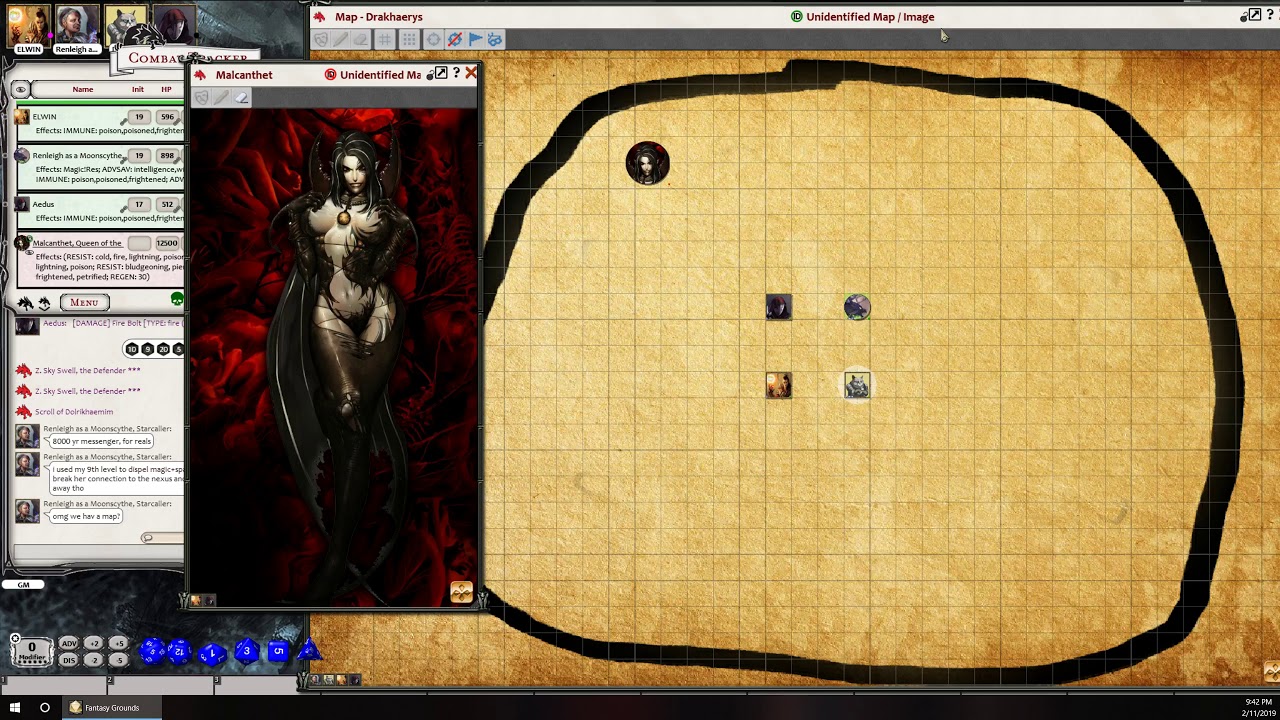Image resolution: width=1280 pixels, height=720 pixels.
Task: Select the pencil draw tool in Map toolbar
Action: click(x=341, y=39)
